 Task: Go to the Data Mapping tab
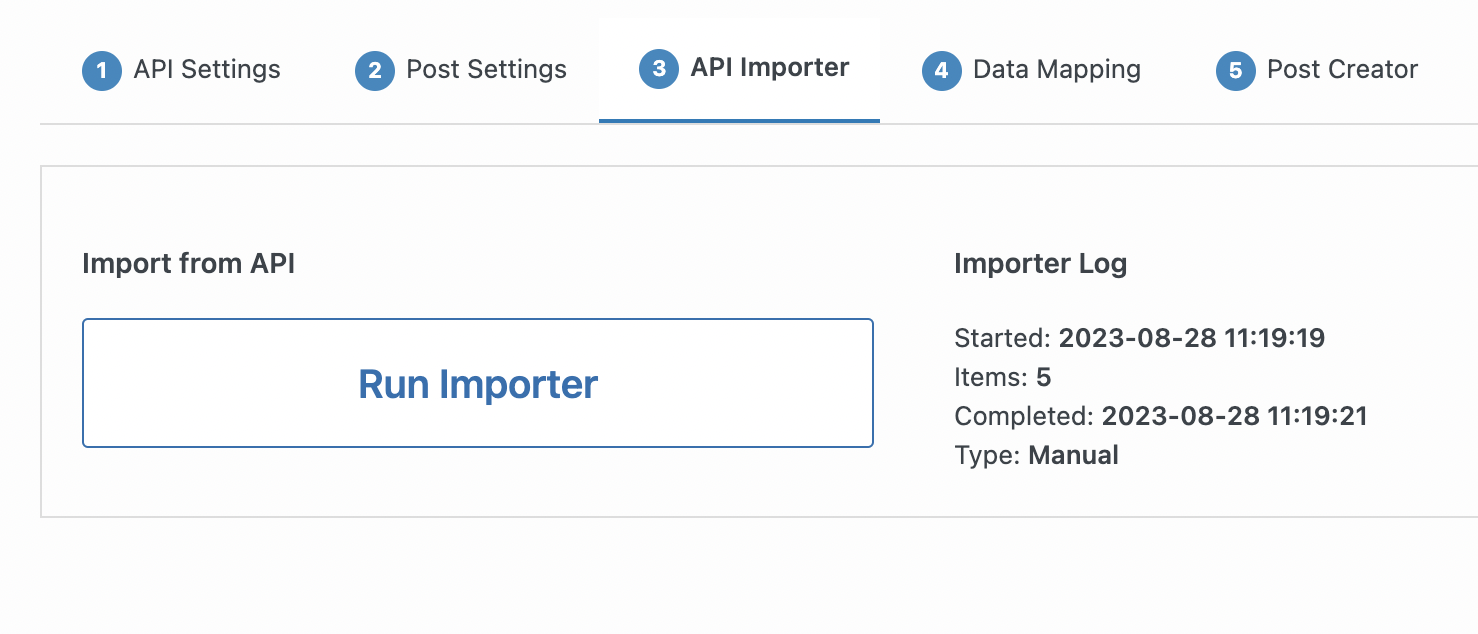[1031, 70]
